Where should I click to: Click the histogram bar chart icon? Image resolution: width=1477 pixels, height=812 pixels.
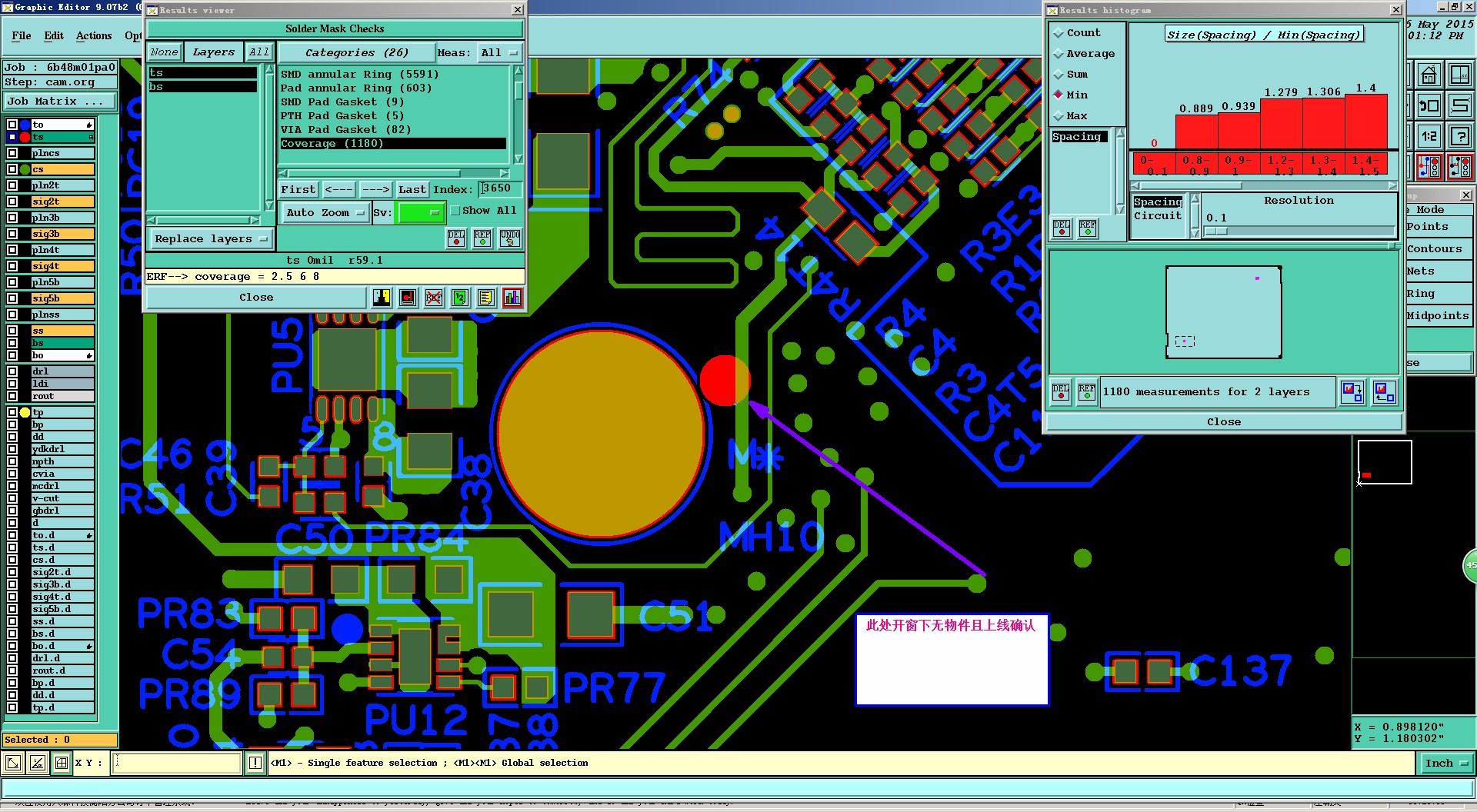[512, 298]
